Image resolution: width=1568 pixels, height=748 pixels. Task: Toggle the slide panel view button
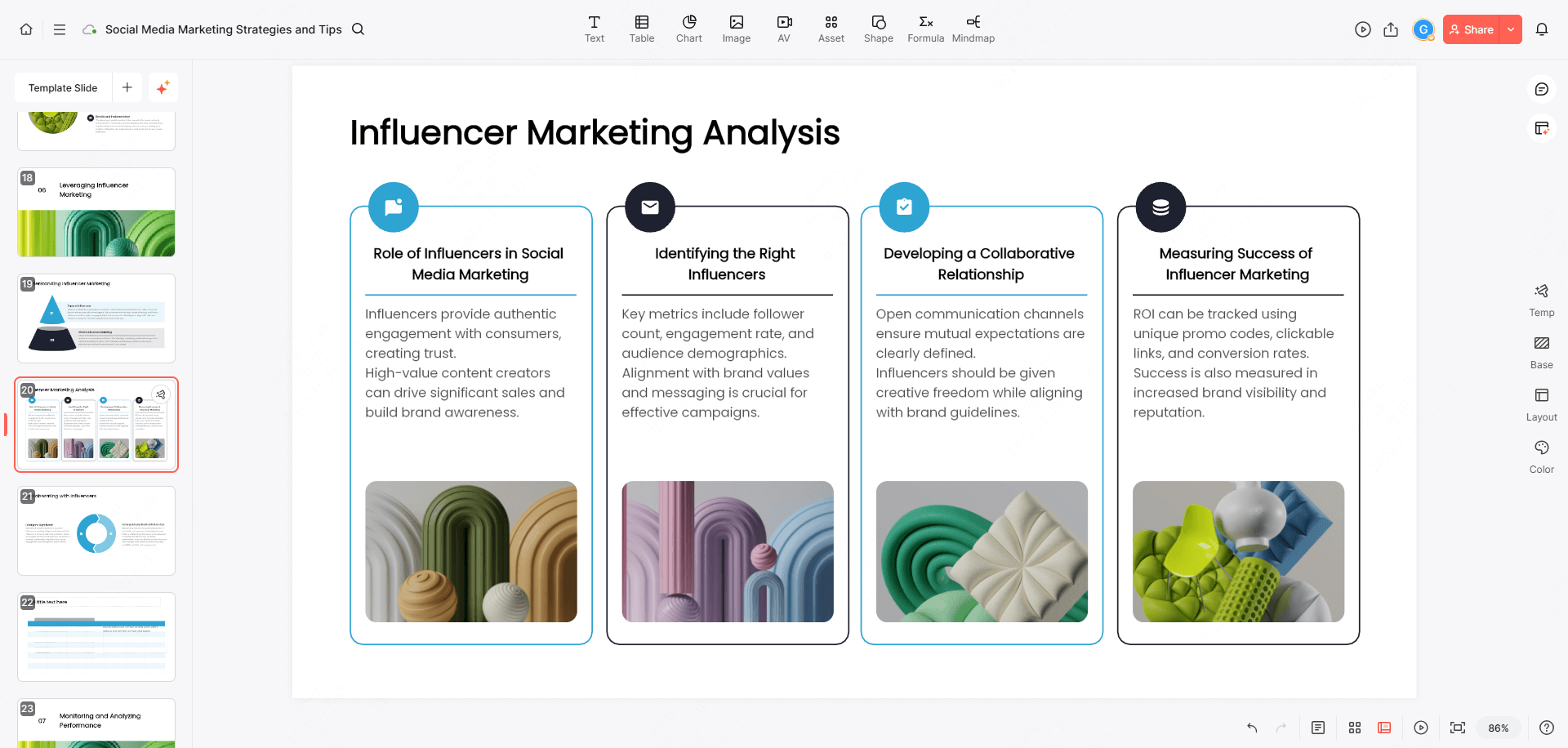[x=1384, y=728]
